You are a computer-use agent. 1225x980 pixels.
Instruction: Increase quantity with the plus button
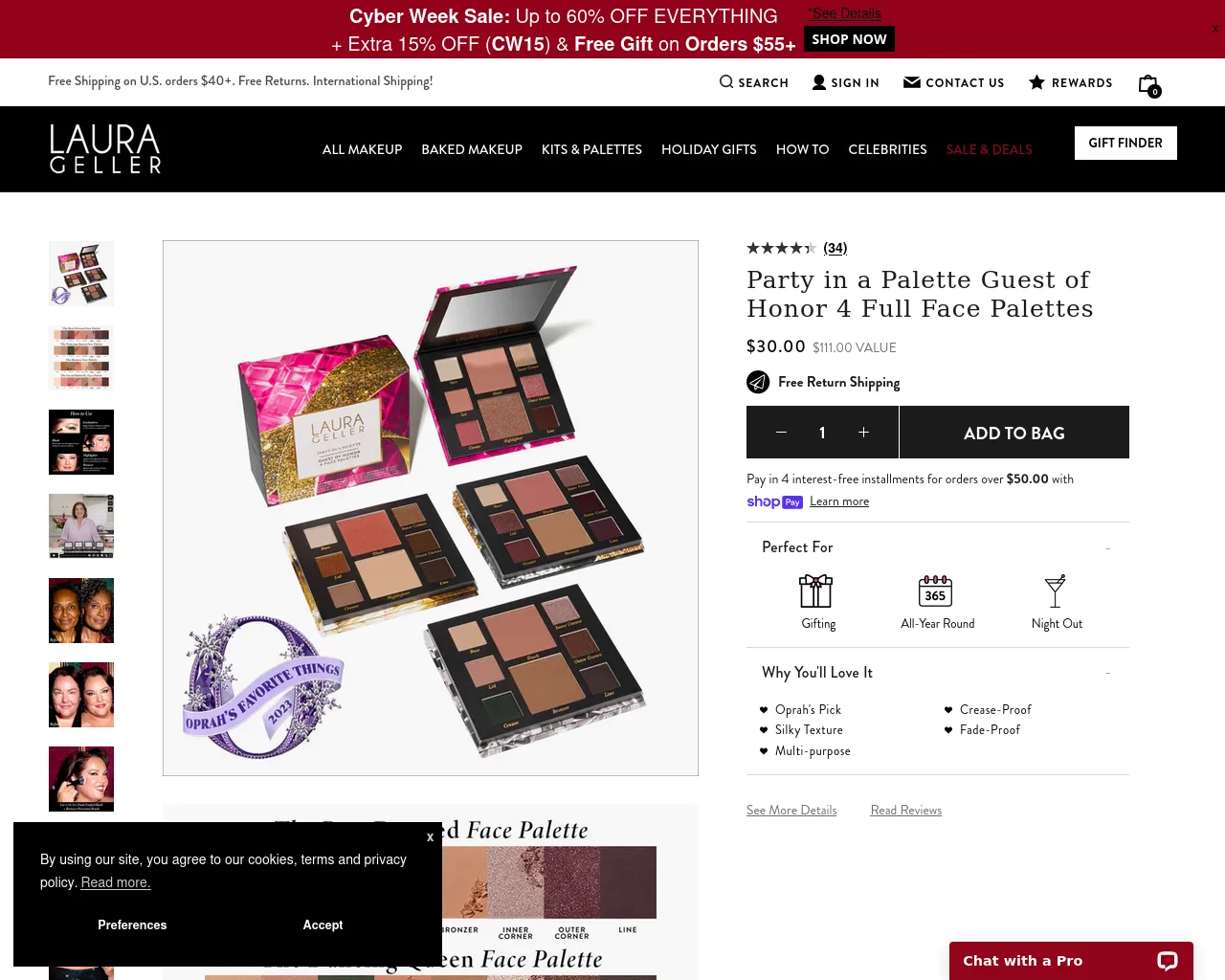[863, 433]
